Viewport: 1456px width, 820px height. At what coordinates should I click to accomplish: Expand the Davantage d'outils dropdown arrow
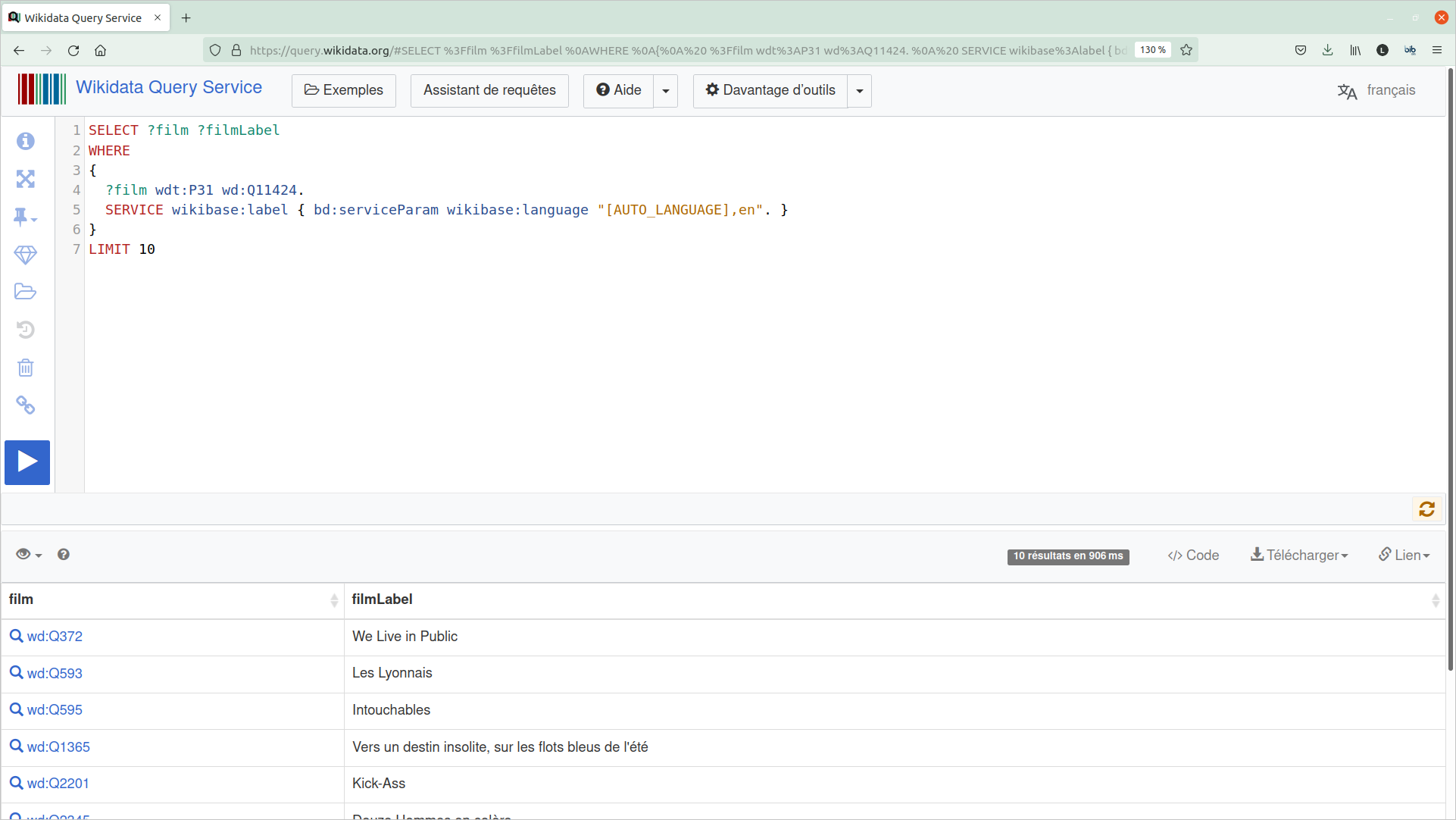(x=859, y=91)
